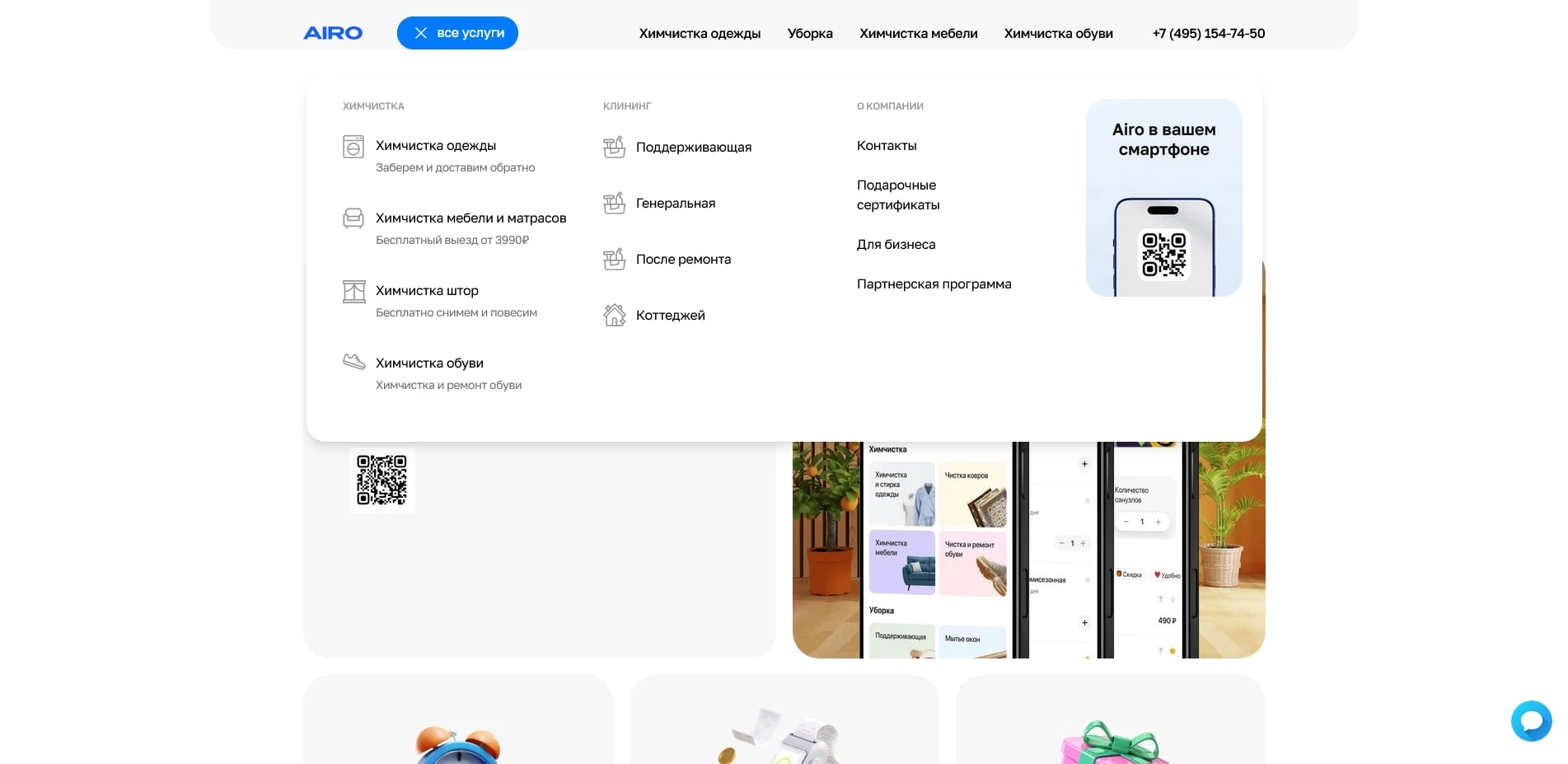Click the house icon beside Коттеджей
Image resolution: width=1568 pixels, height=764 pixels.
[614, 315]
